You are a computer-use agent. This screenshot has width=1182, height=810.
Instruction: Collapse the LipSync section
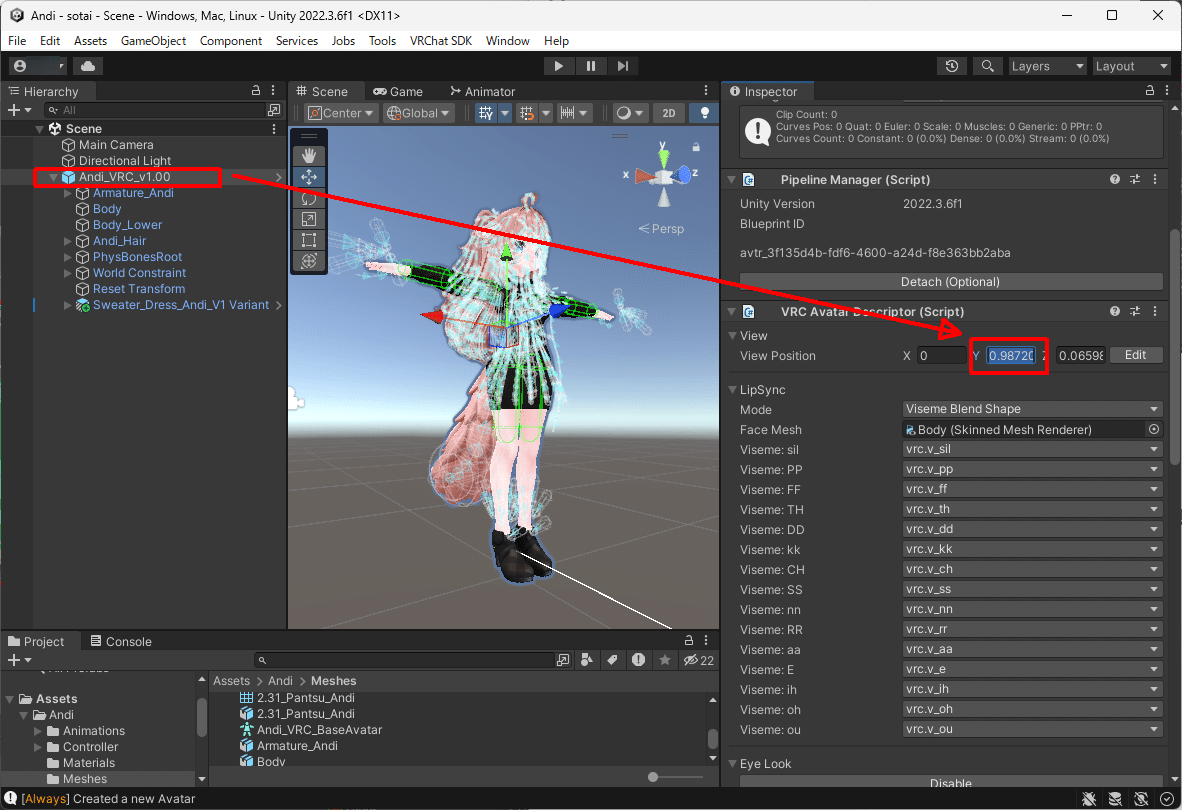732,390
